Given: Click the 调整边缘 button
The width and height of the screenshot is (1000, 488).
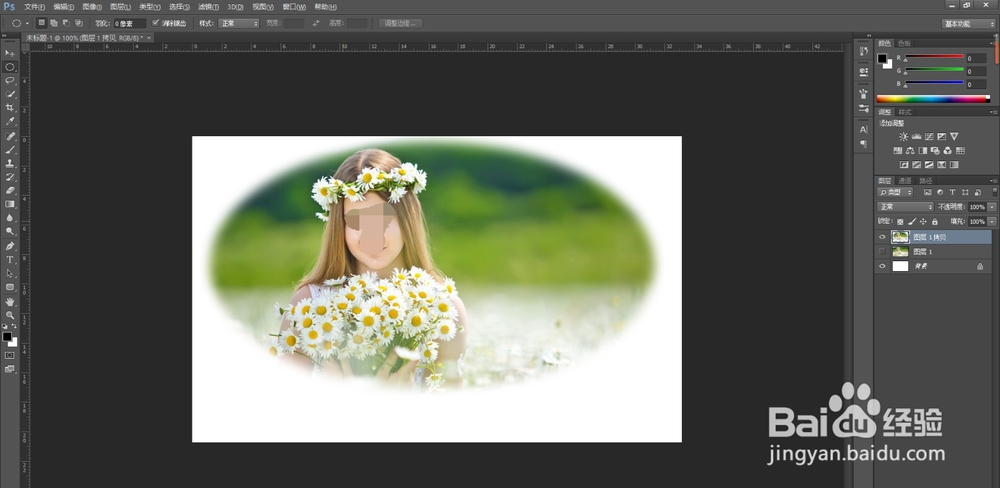Looking at the screenshot, I should (x=401, y=22).
